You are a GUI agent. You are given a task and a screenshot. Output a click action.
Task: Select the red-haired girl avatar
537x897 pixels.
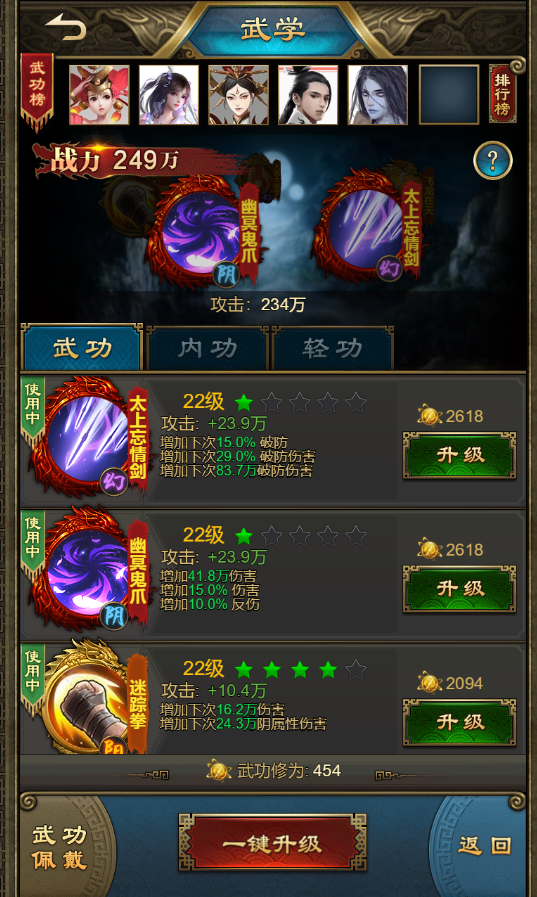tap(99, 94)
